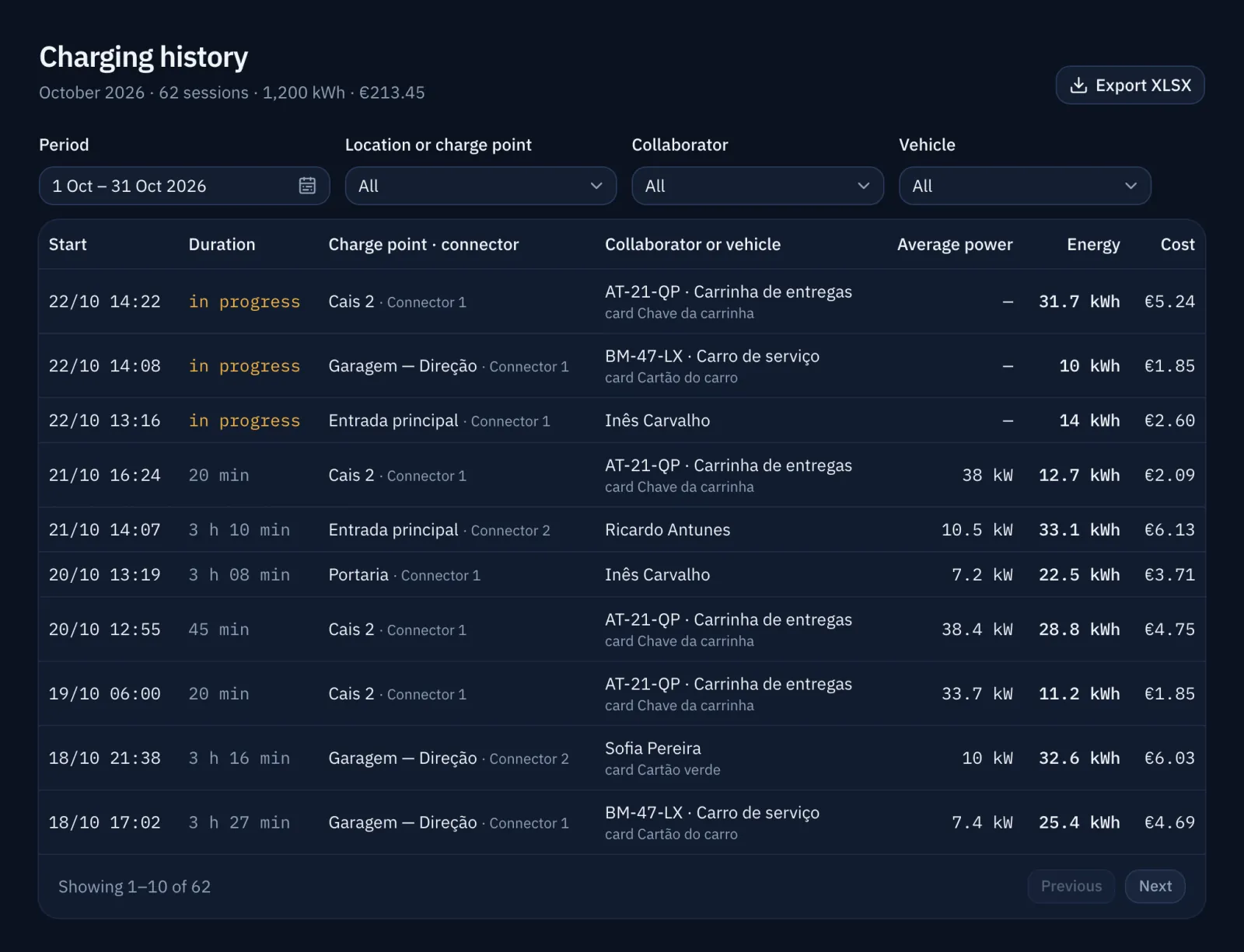Sort by the Start column header
The width and height of the screenshot is (1244, 952).
68,244
